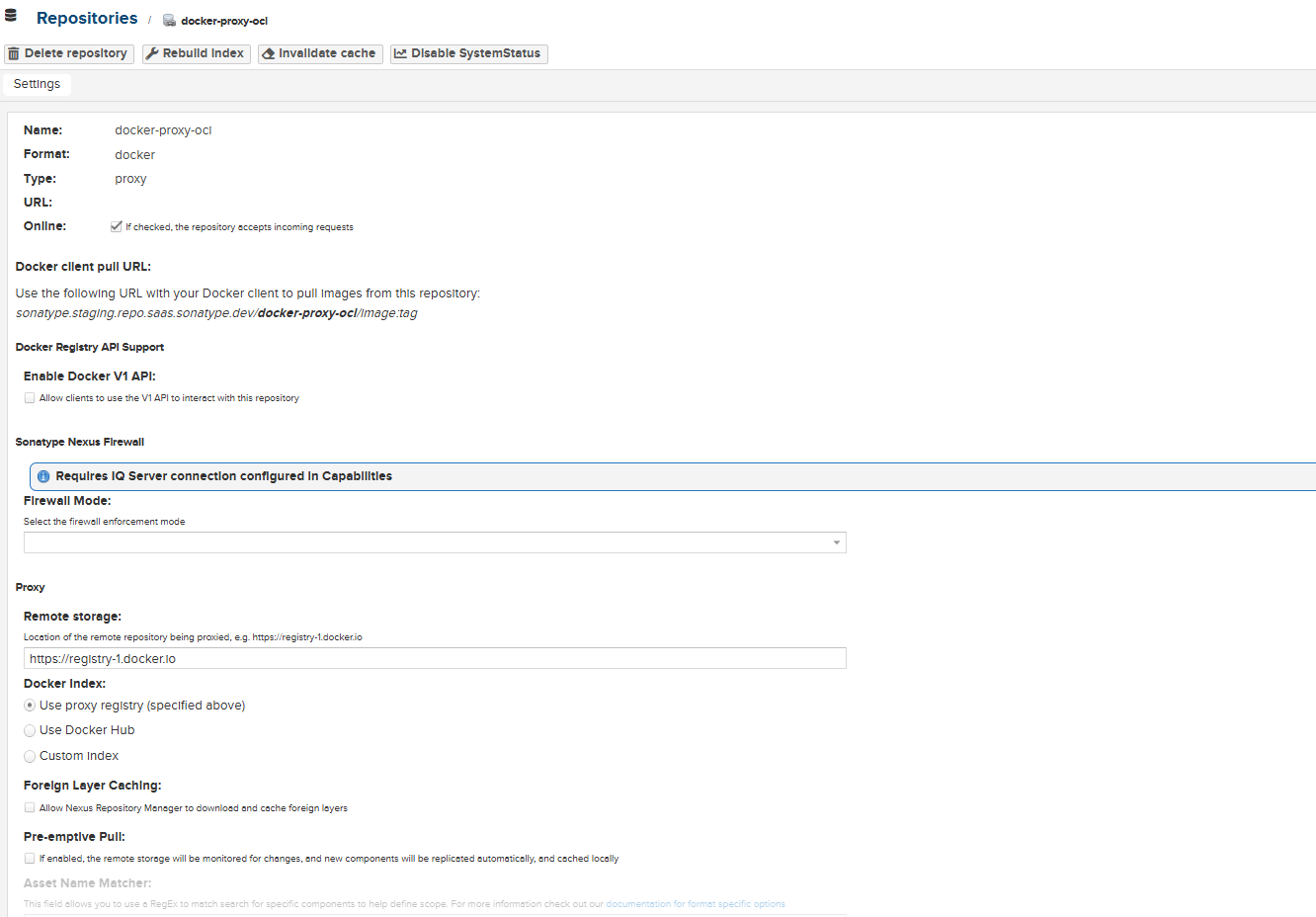The height and width of the screenshot is (917, 1316).
Task: Open the Firewall Mode dropdown arrow
Action: coord(836,542)
